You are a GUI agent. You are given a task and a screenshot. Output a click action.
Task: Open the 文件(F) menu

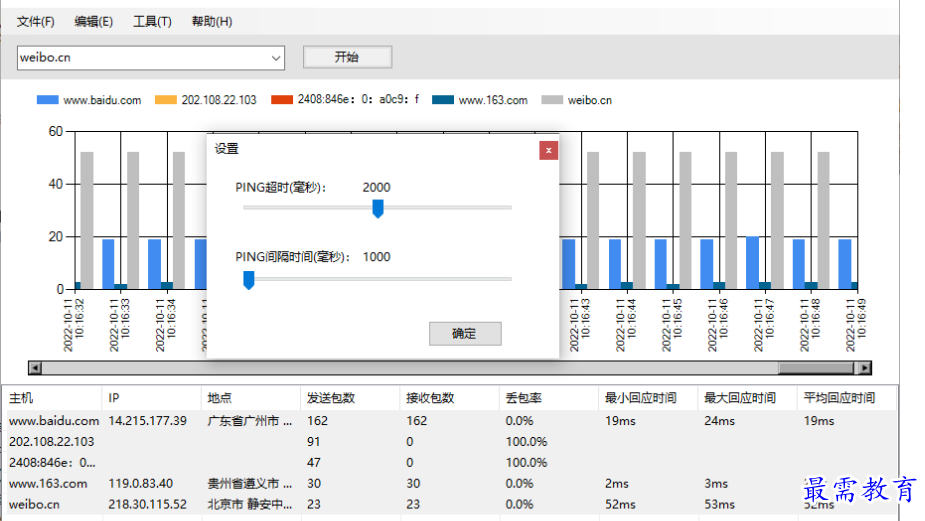(35, 22)
